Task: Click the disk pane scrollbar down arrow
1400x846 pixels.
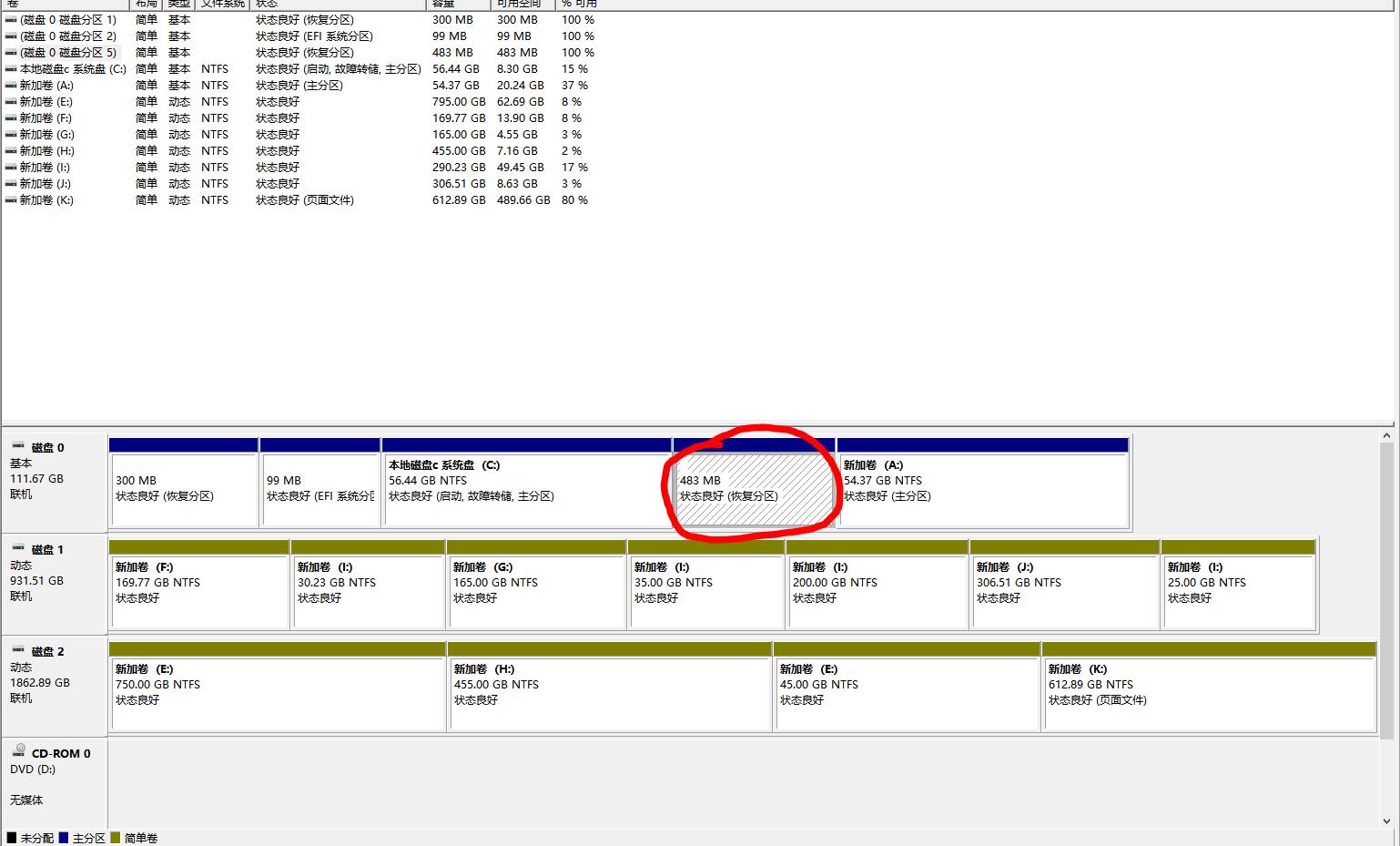Action: pos(1387,821)
